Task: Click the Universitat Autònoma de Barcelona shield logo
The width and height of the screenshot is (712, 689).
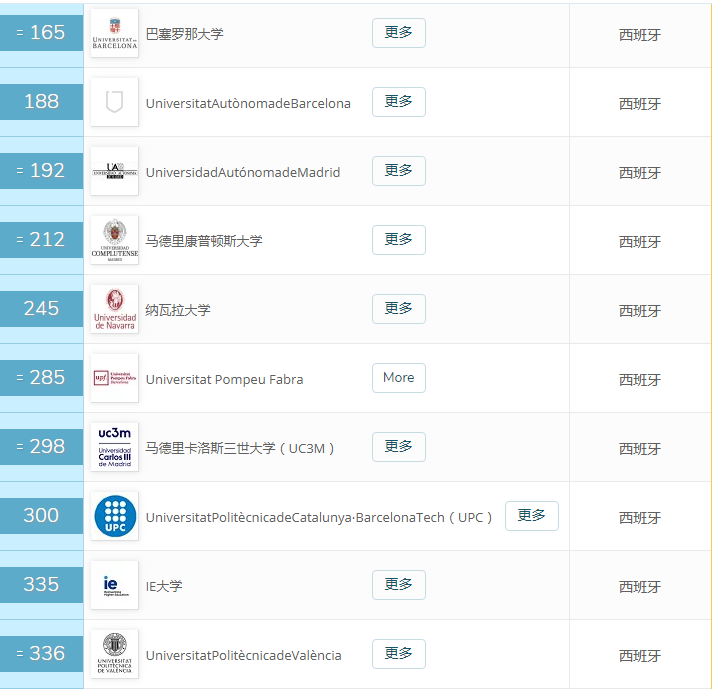Action: pyautogui.click(x=114, y=102)
